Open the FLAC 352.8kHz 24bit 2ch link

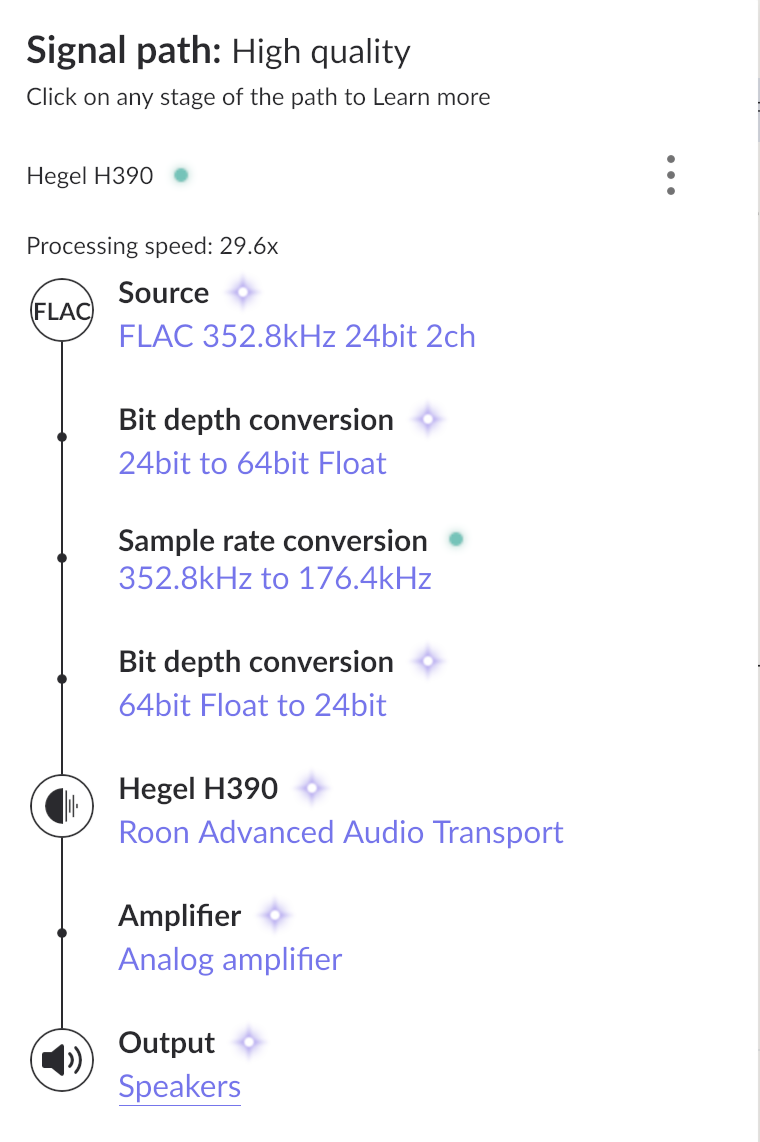tap(297, 336)
